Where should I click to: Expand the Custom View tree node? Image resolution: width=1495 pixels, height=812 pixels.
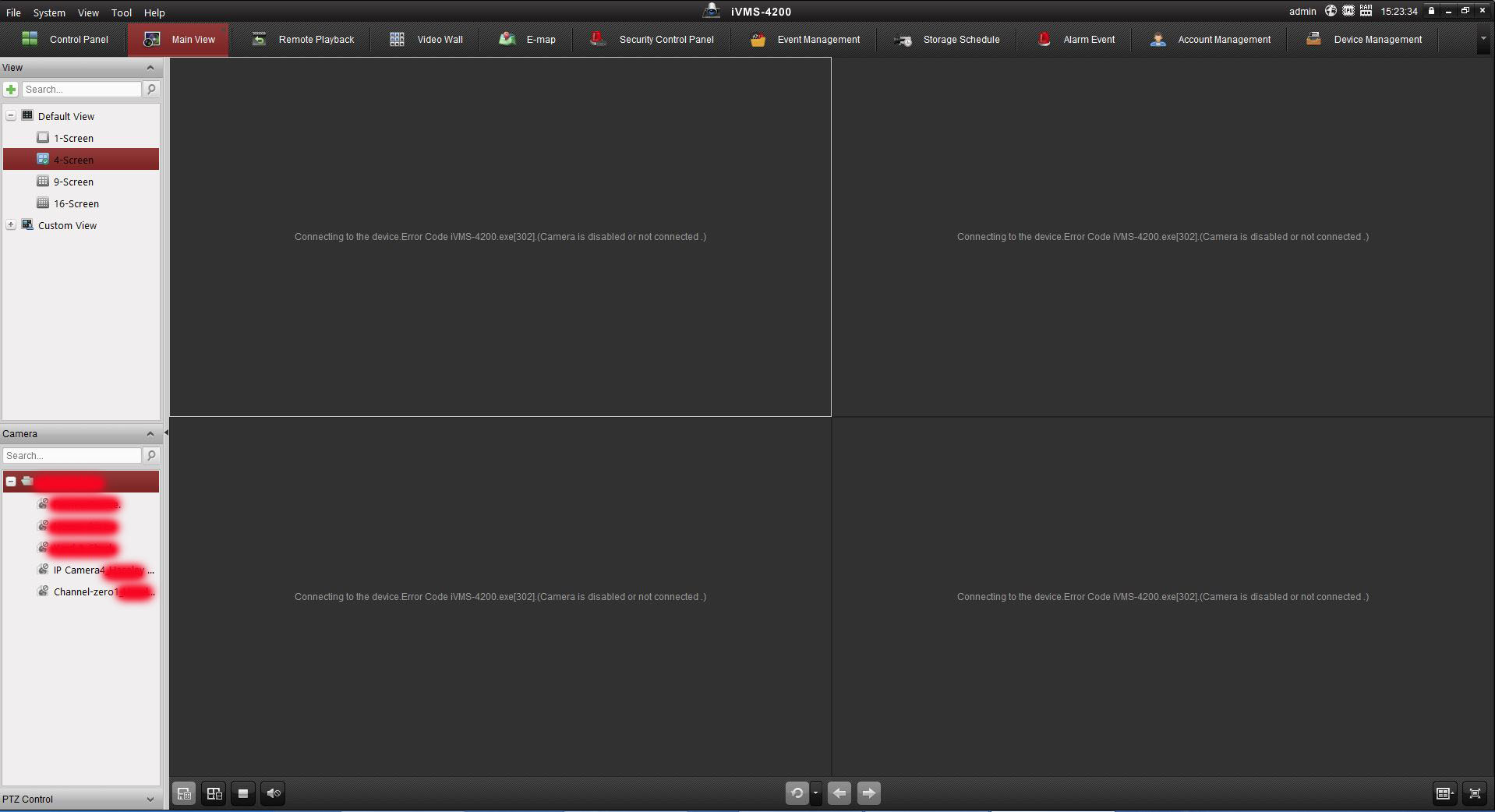click(x=11, y=224)
